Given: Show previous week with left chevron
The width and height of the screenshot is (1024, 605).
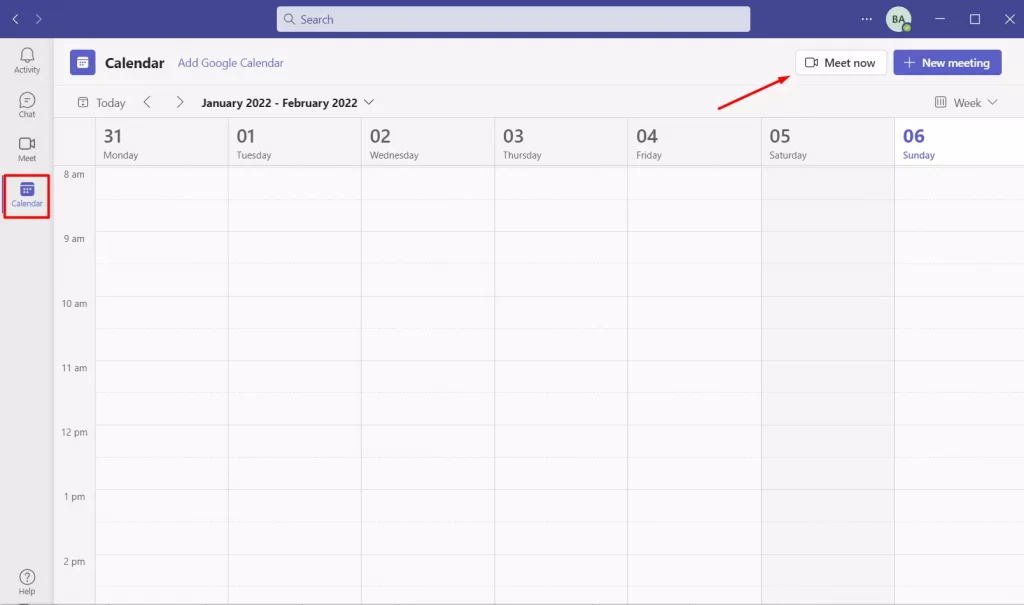Looking at the screenshot, I should (148, 102).
